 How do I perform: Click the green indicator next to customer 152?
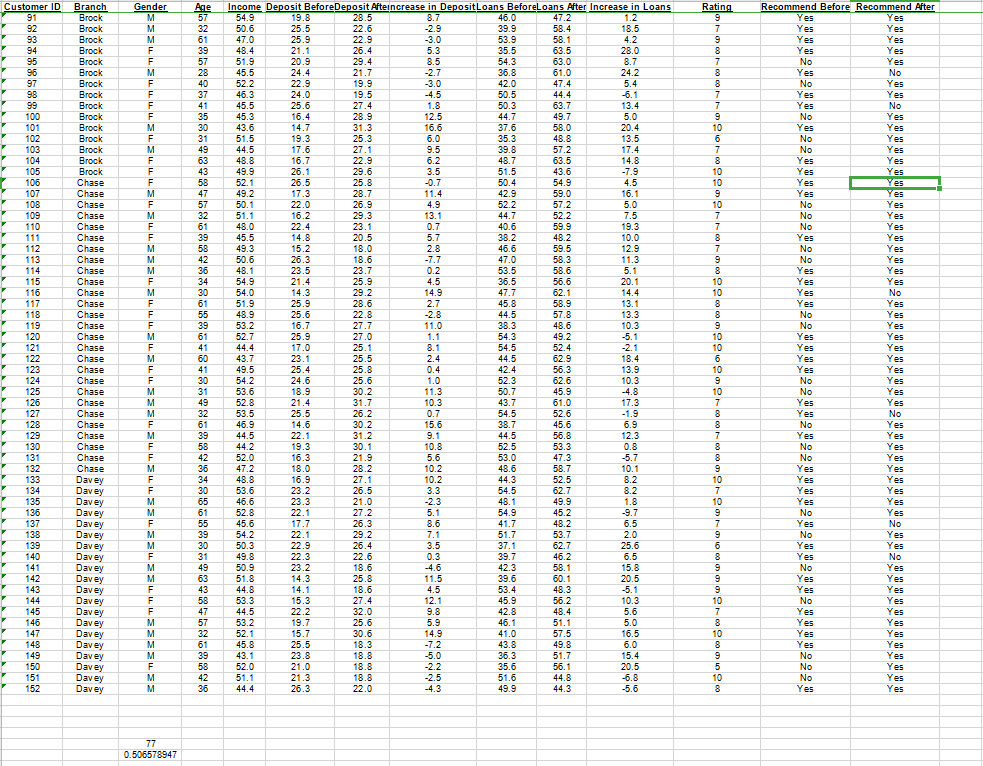[3, 689]
